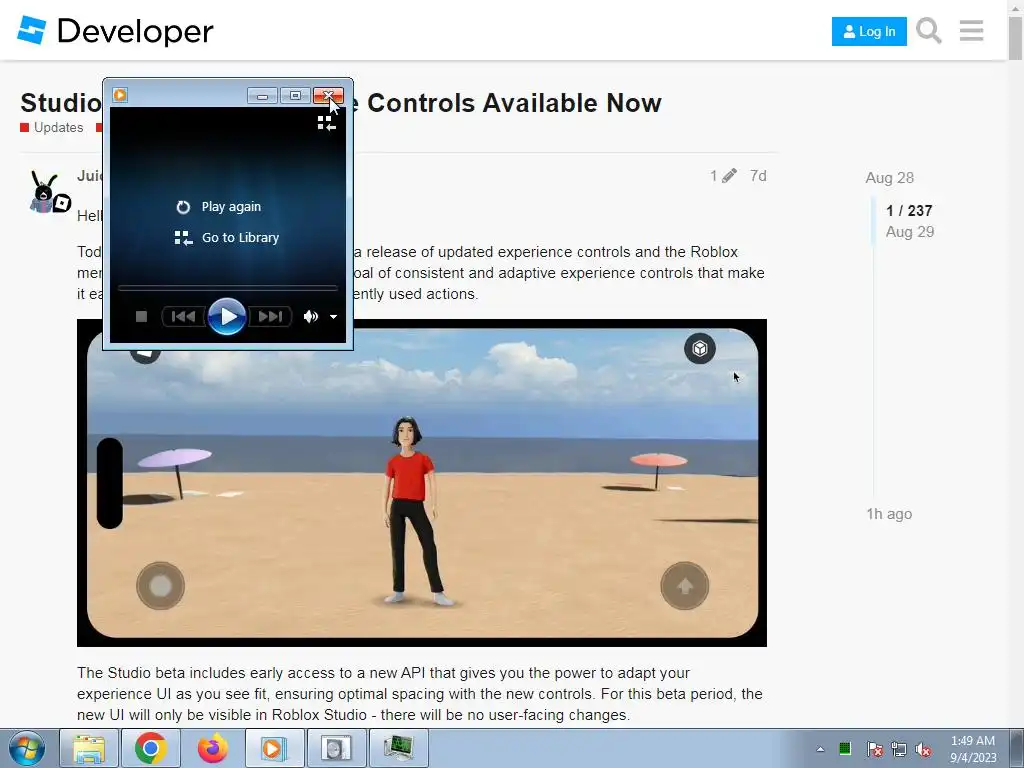Click the 7d post date link
The width and height of the screenshot is (1024, 768).
click(758, 176)
